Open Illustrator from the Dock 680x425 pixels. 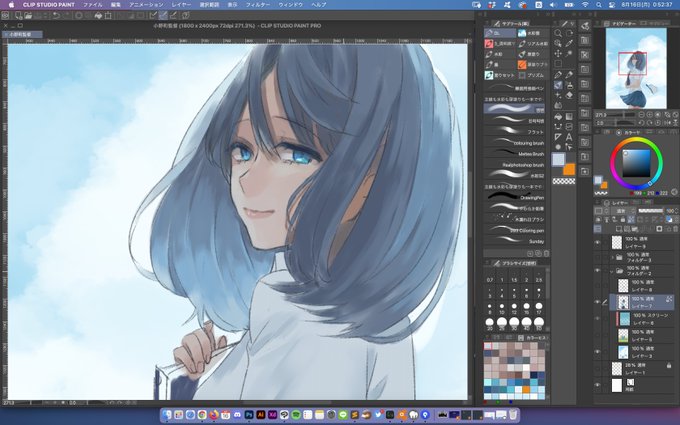261,415
